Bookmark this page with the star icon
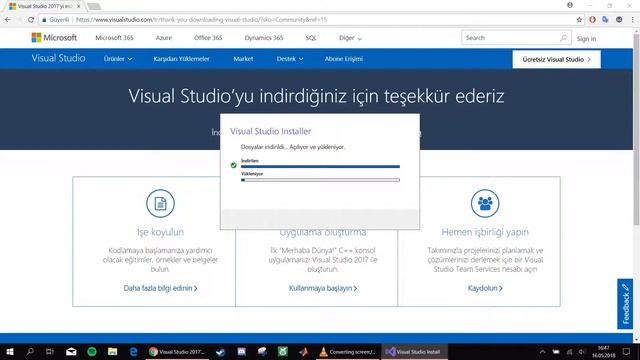 pos(579,20)
